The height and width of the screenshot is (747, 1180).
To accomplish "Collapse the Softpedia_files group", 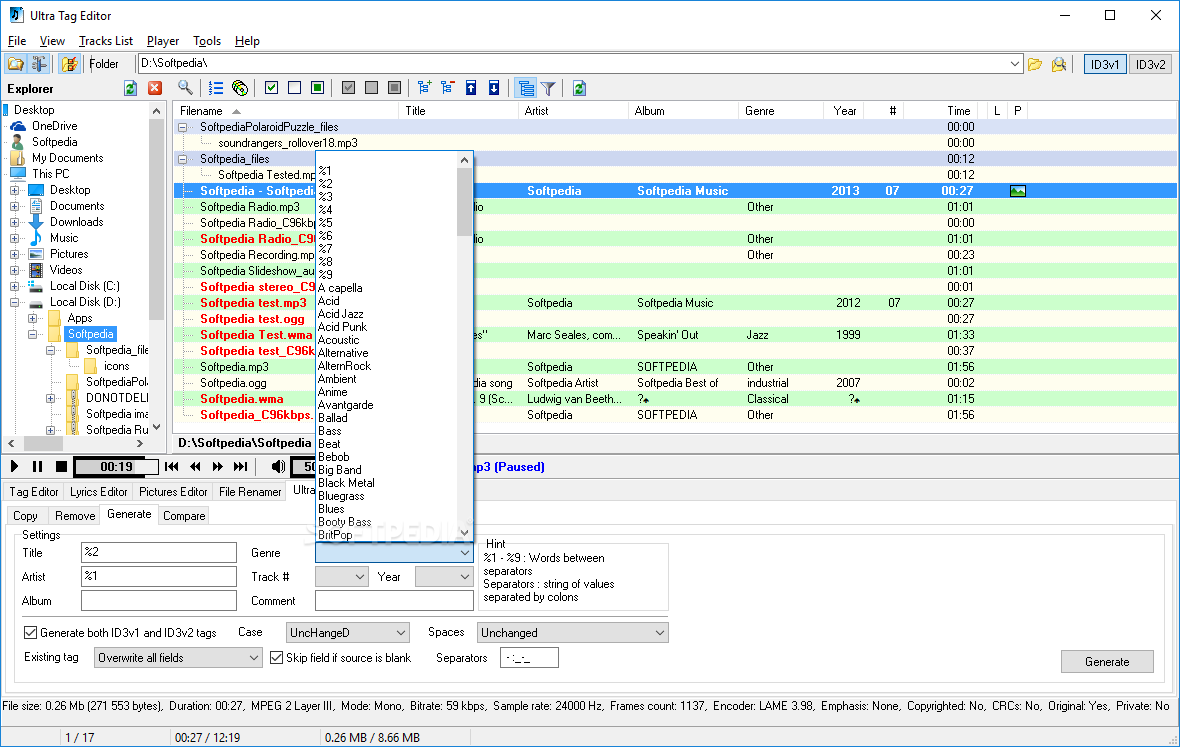I will (x=183, y=159).
